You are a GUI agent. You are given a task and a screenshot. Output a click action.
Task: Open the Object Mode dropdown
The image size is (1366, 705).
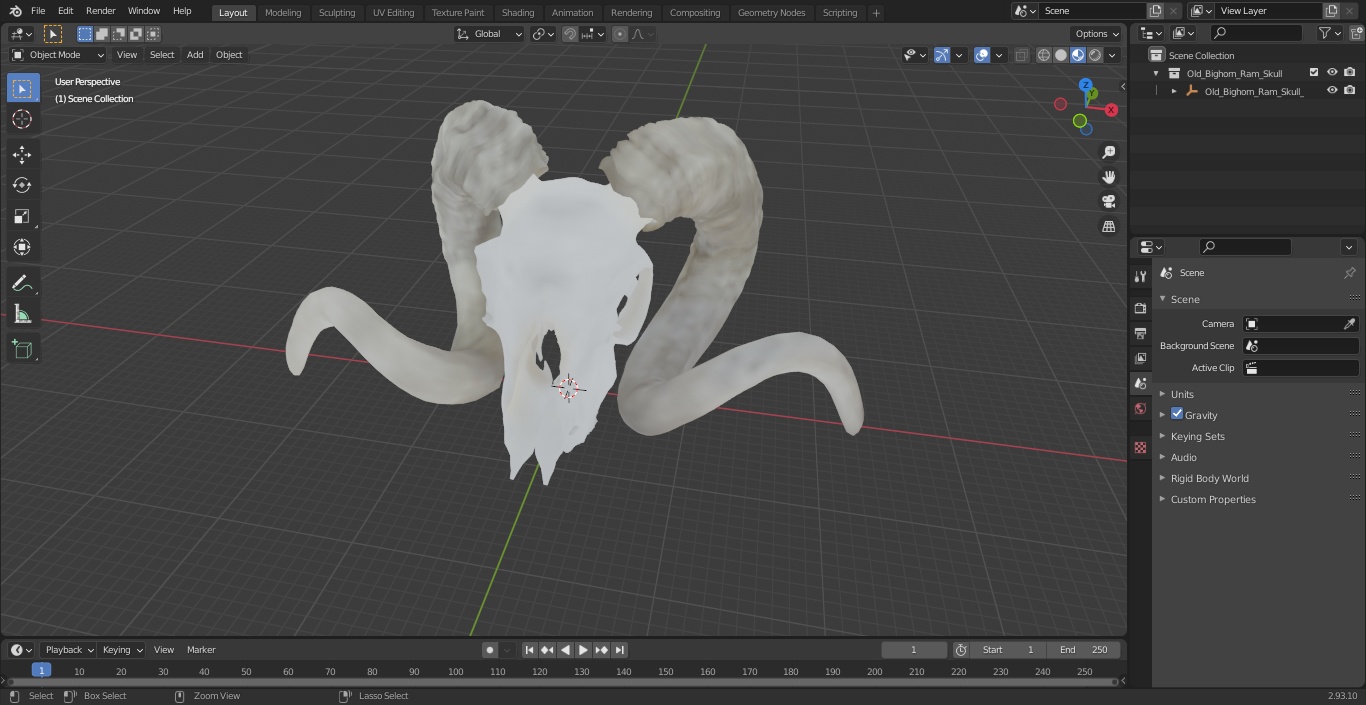point(58,55)
